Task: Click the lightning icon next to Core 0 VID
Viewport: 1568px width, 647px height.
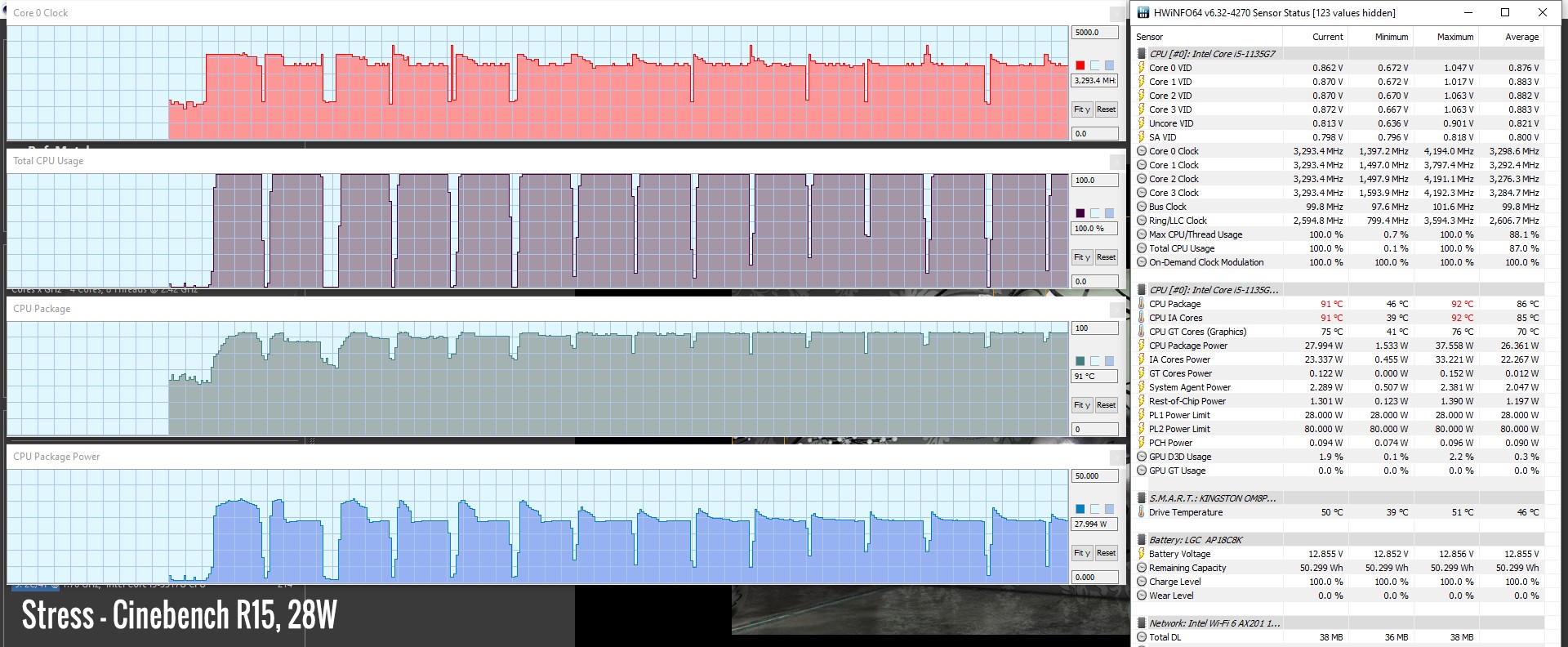Action: point(1142,68)
